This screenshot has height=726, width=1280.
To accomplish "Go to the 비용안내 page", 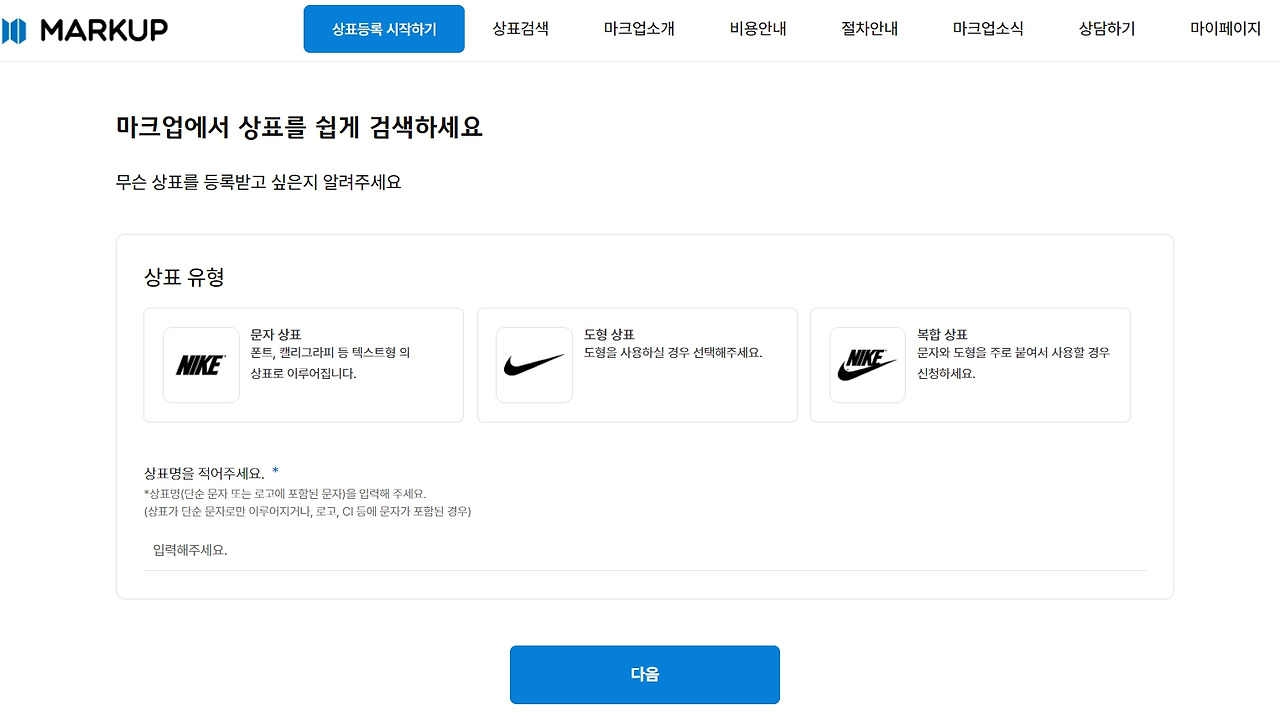I will (x=758, y=29).
